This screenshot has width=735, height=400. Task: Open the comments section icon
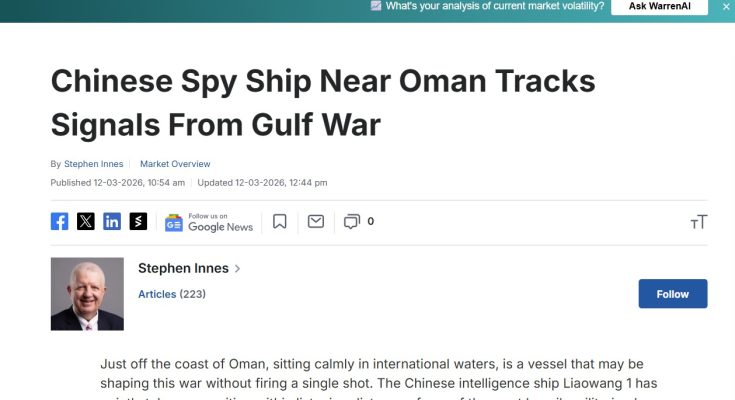351,221
